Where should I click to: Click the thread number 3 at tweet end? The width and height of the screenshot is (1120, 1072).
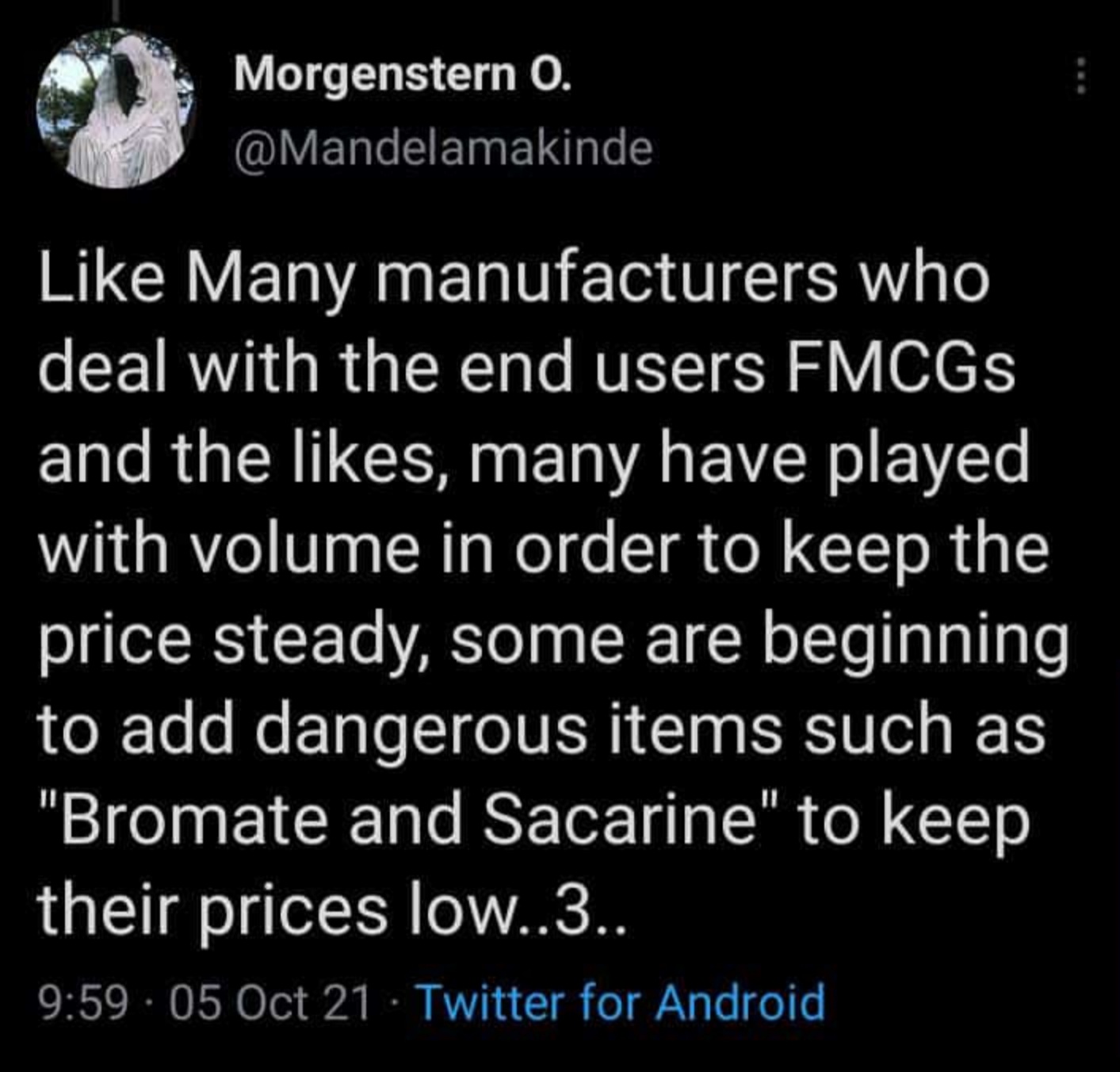click(572, 909)
